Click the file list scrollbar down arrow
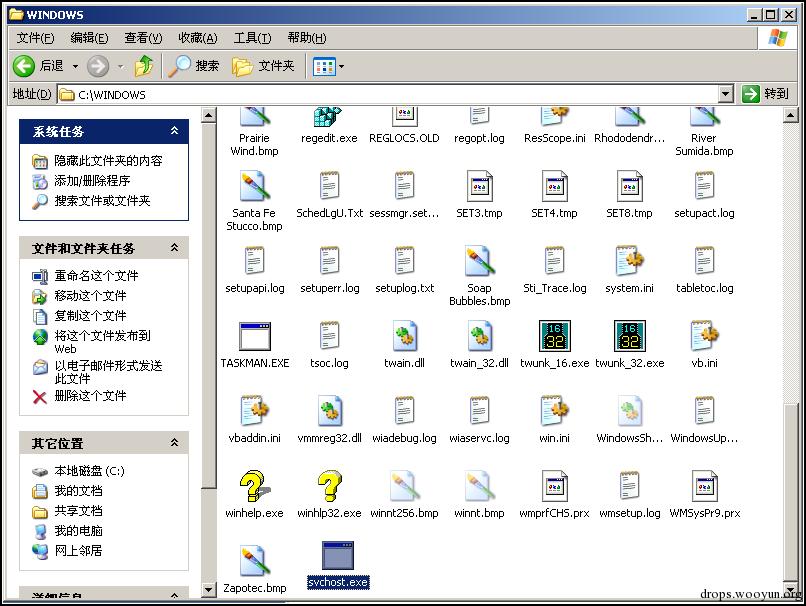 click(x=796, y=588)
